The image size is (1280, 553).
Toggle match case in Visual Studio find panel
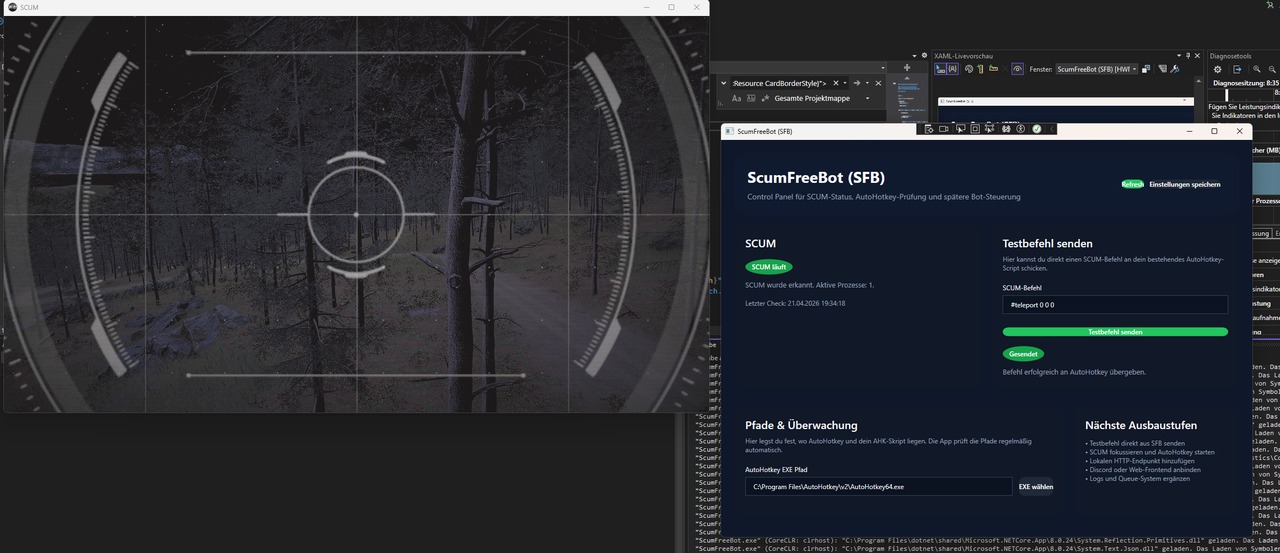pyautogui.click(x=737, y=98)
